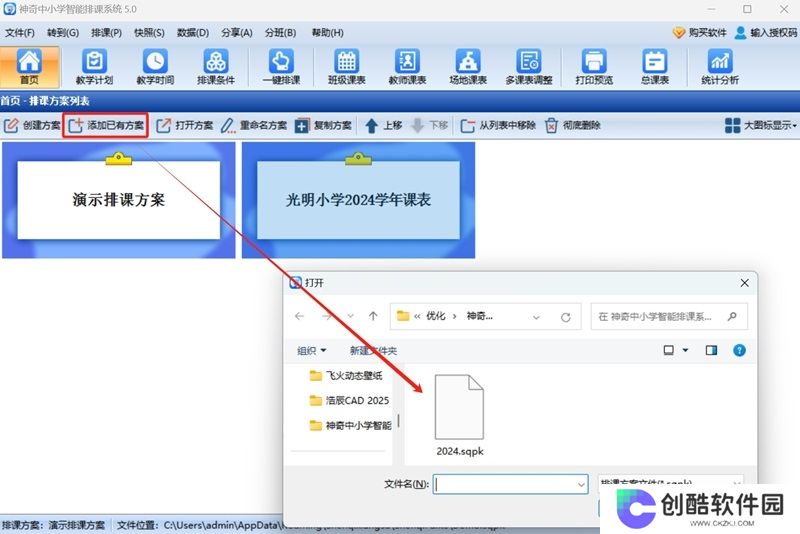Open the 首页 home icon

30,66
